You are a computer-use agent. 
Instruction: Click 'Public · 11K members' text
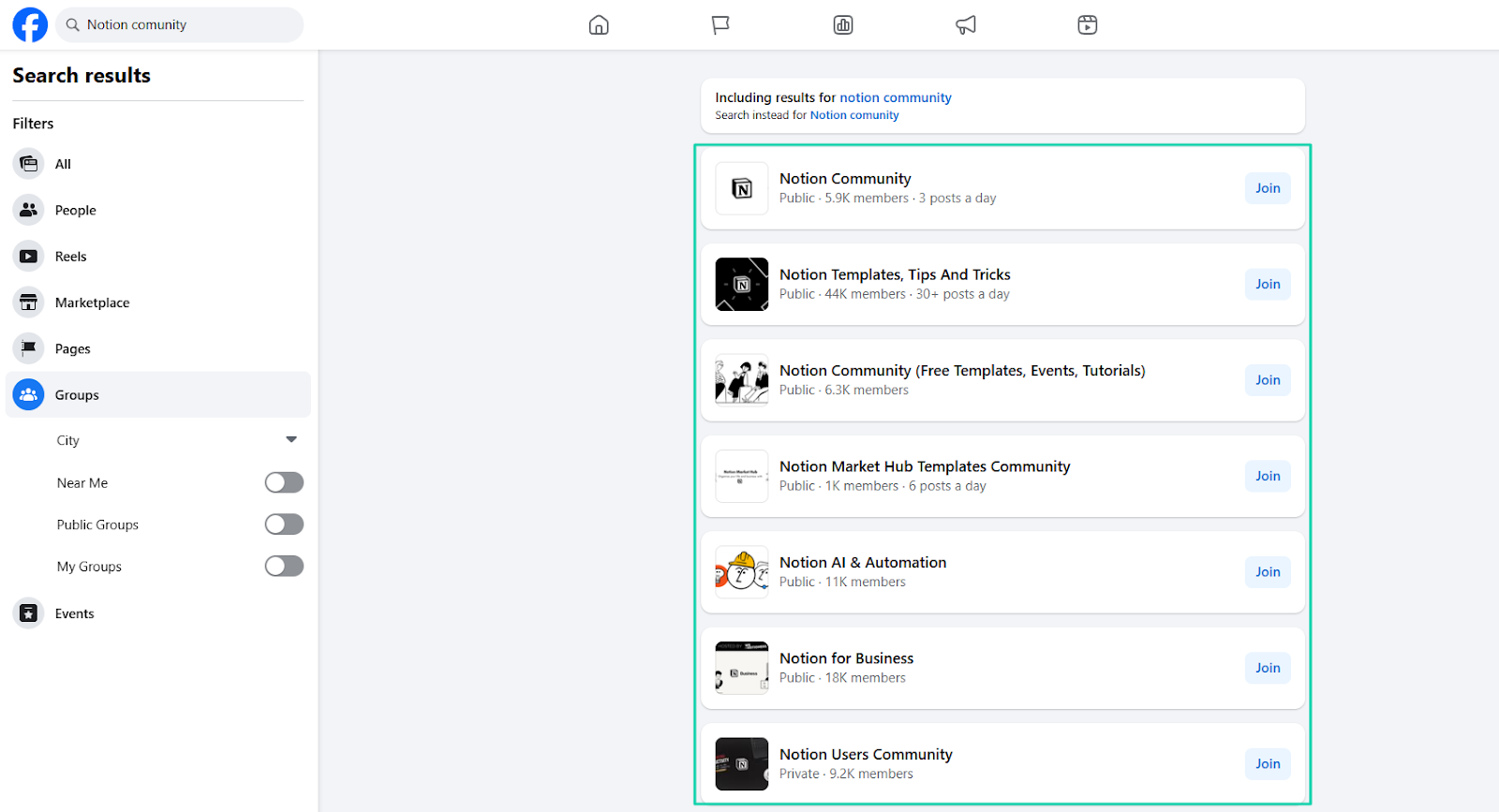842,582
